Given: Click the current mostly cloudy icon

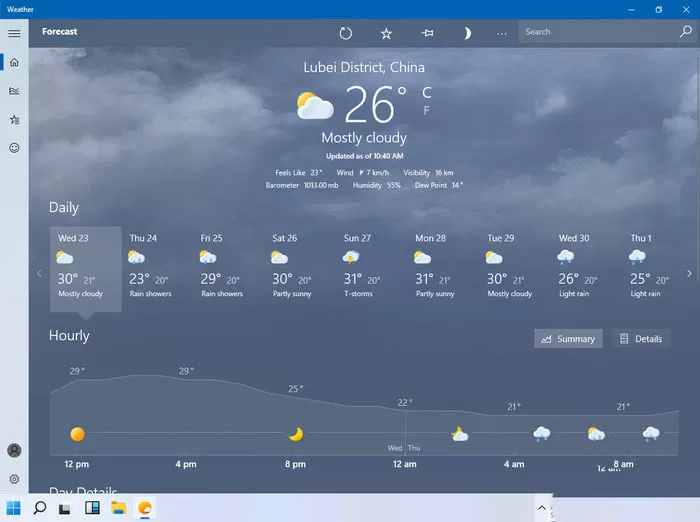Looking at the screenshot, I should [315, 106].
